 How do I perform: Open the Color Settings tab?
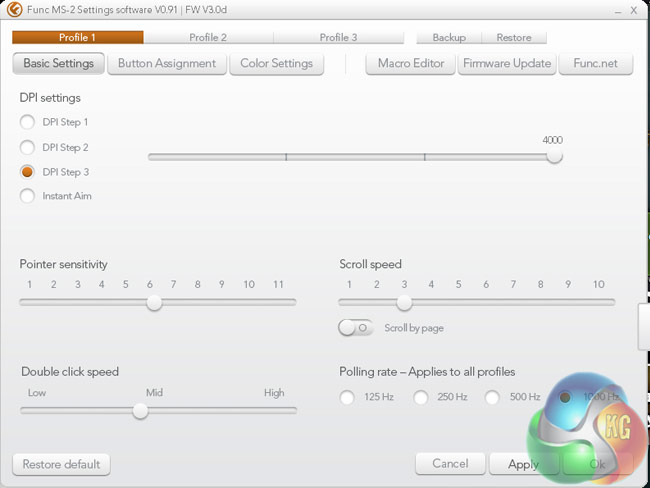[276, 63]
